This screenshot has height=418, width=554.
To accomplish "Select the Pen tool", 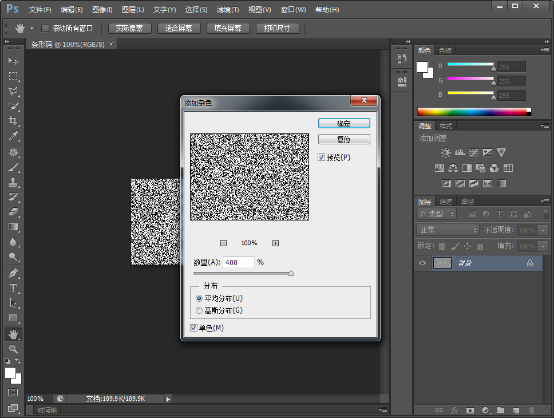I will [13, 273].
